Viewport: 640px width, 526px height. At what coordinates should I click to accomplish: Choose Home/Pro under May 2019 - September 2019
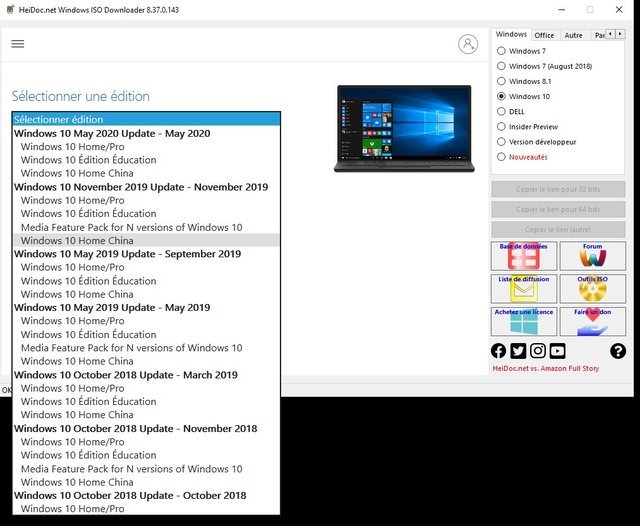click(x=147, y=267)
